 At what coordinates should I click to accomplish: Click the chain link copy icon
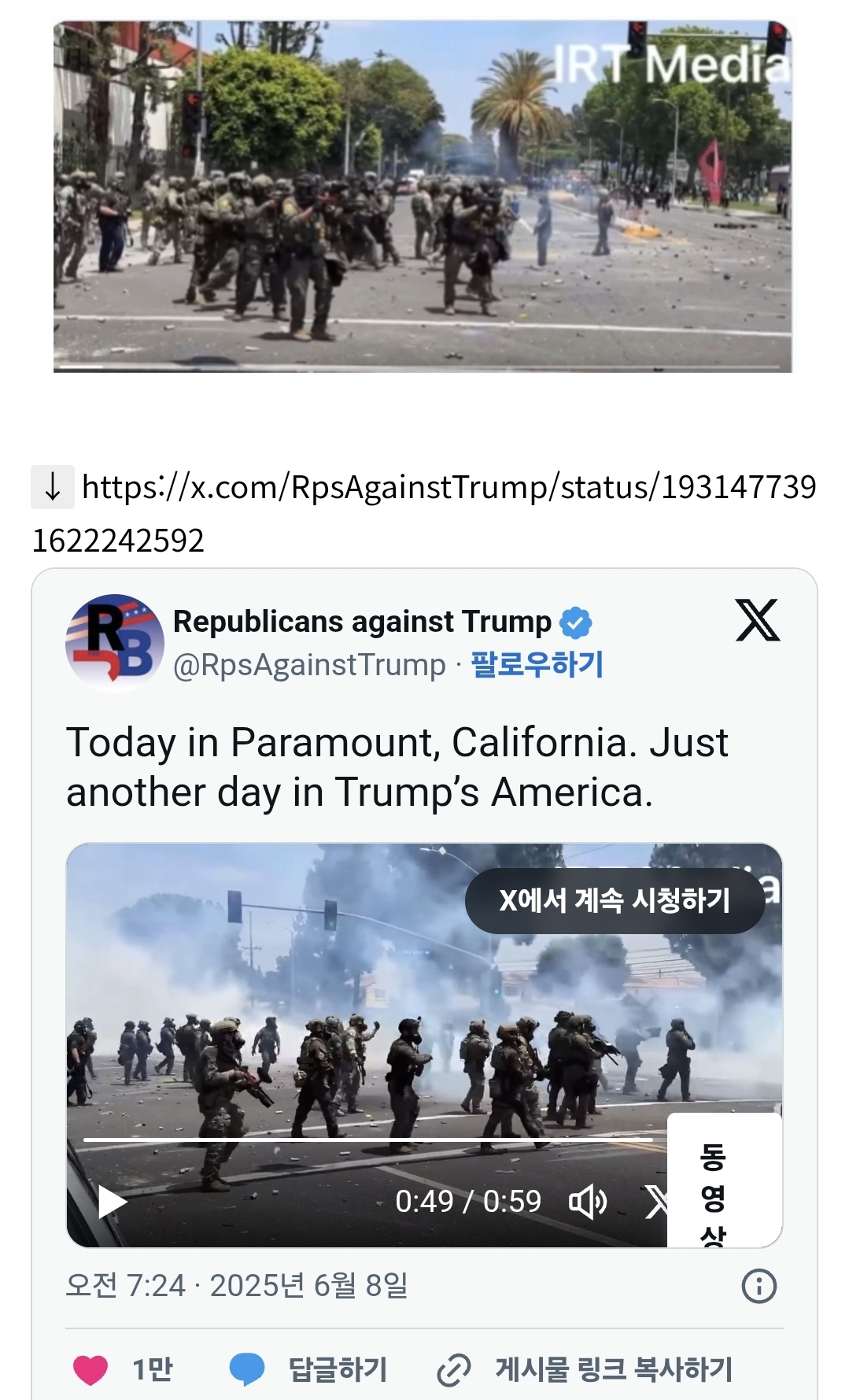pos(454,1370)
